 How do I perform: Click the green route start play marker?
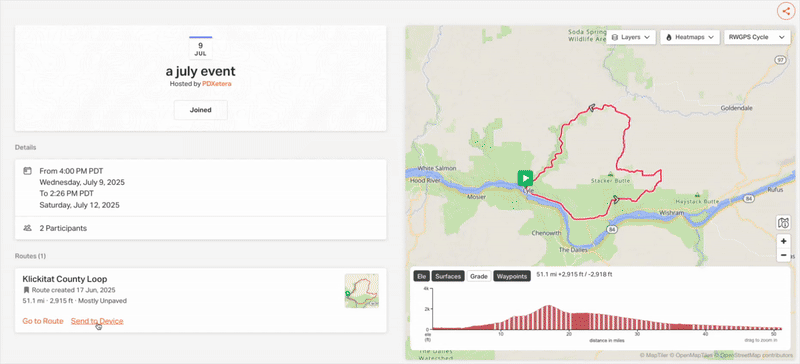pos(525,178)
